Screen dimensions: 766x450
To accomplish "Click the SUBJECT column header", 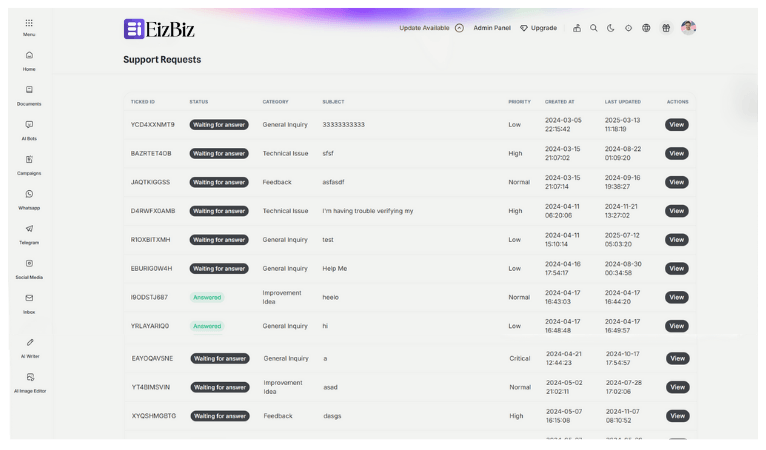I will click(x=333, y=102).
